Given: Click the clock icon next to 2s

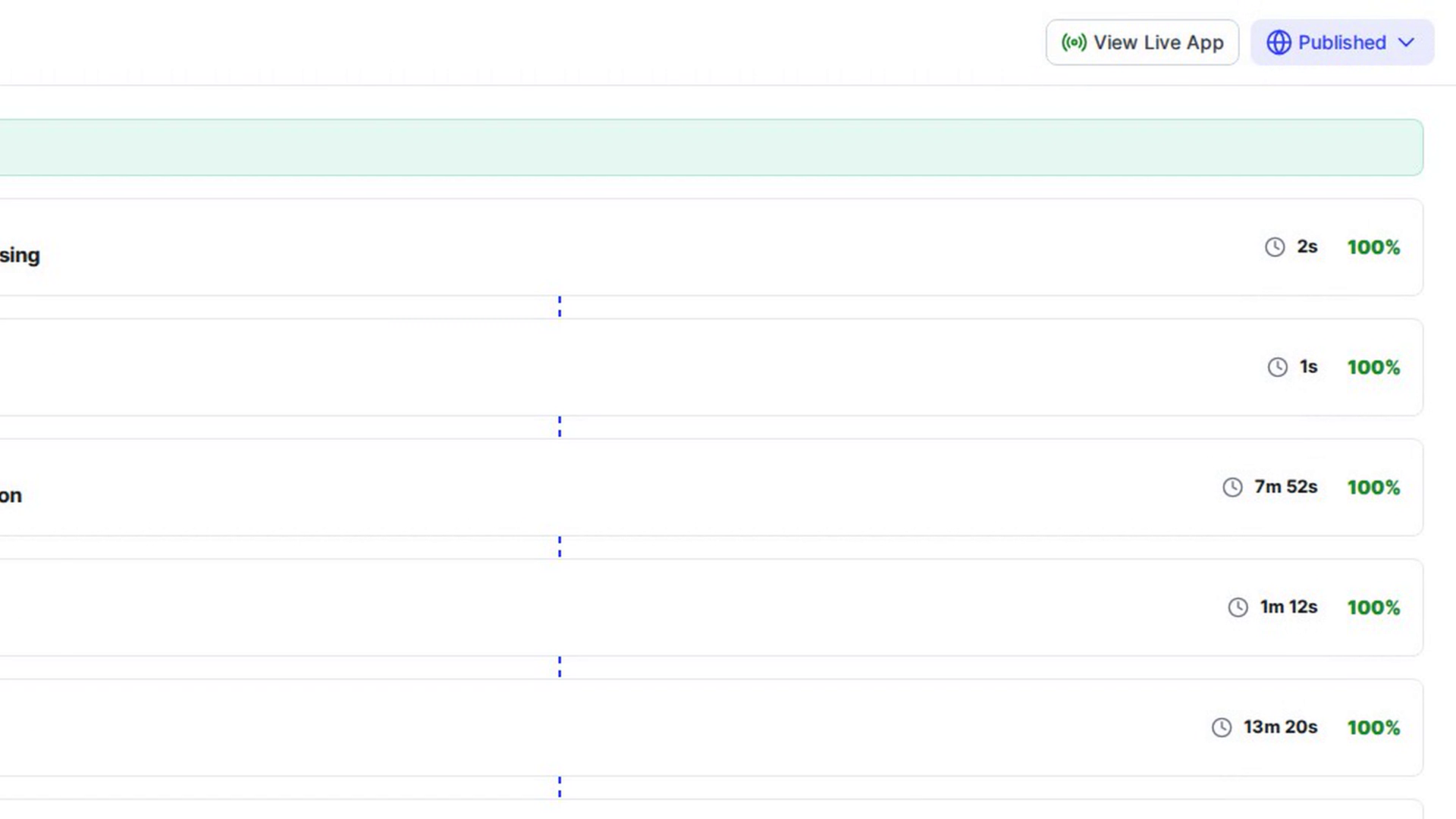Looking at the screenshot, I should (1275, 247).
